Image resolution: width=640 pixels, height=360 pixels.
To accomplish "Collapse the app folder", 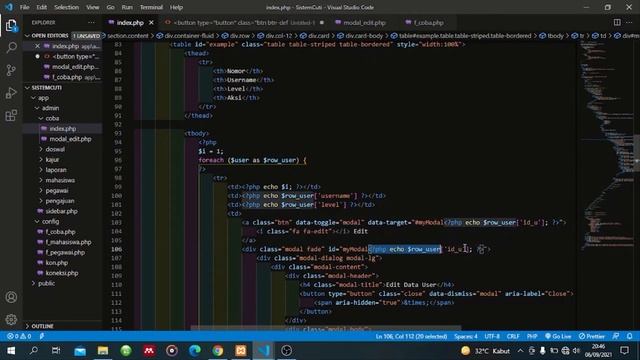I will [62, 98].
